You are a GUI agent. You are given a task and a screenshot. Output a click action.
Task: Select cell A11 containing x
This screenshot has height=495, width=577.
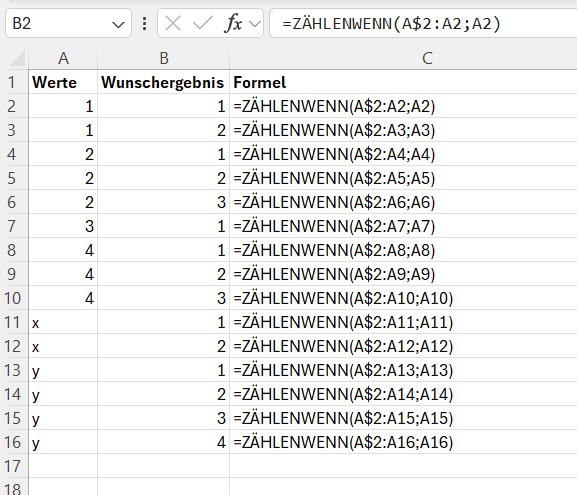63,322
